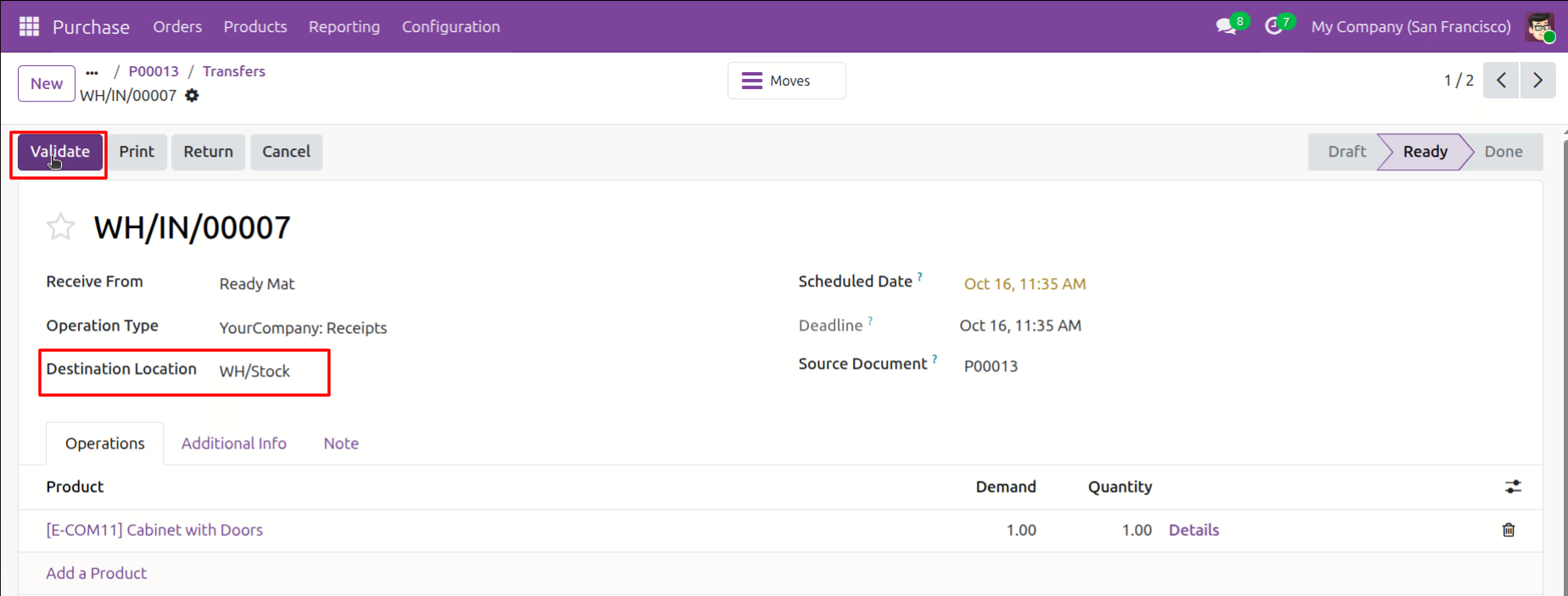The width and height of the screenshot is (1568, 596).
Task: Switch company via My Company (San Francisco)
Action: (1411, 26)
